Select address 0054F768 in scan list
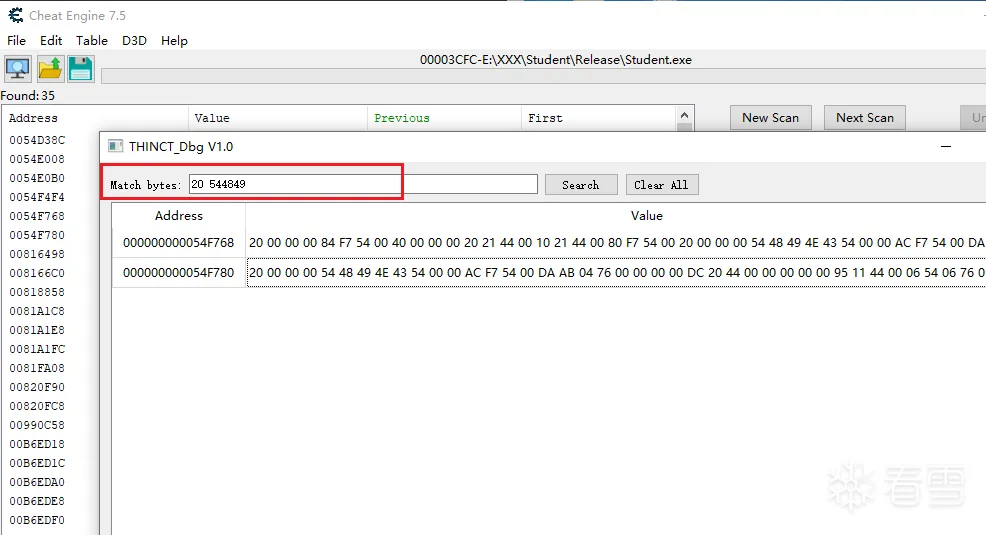This screenshot has height=535, width=986. tap(37, 216)
